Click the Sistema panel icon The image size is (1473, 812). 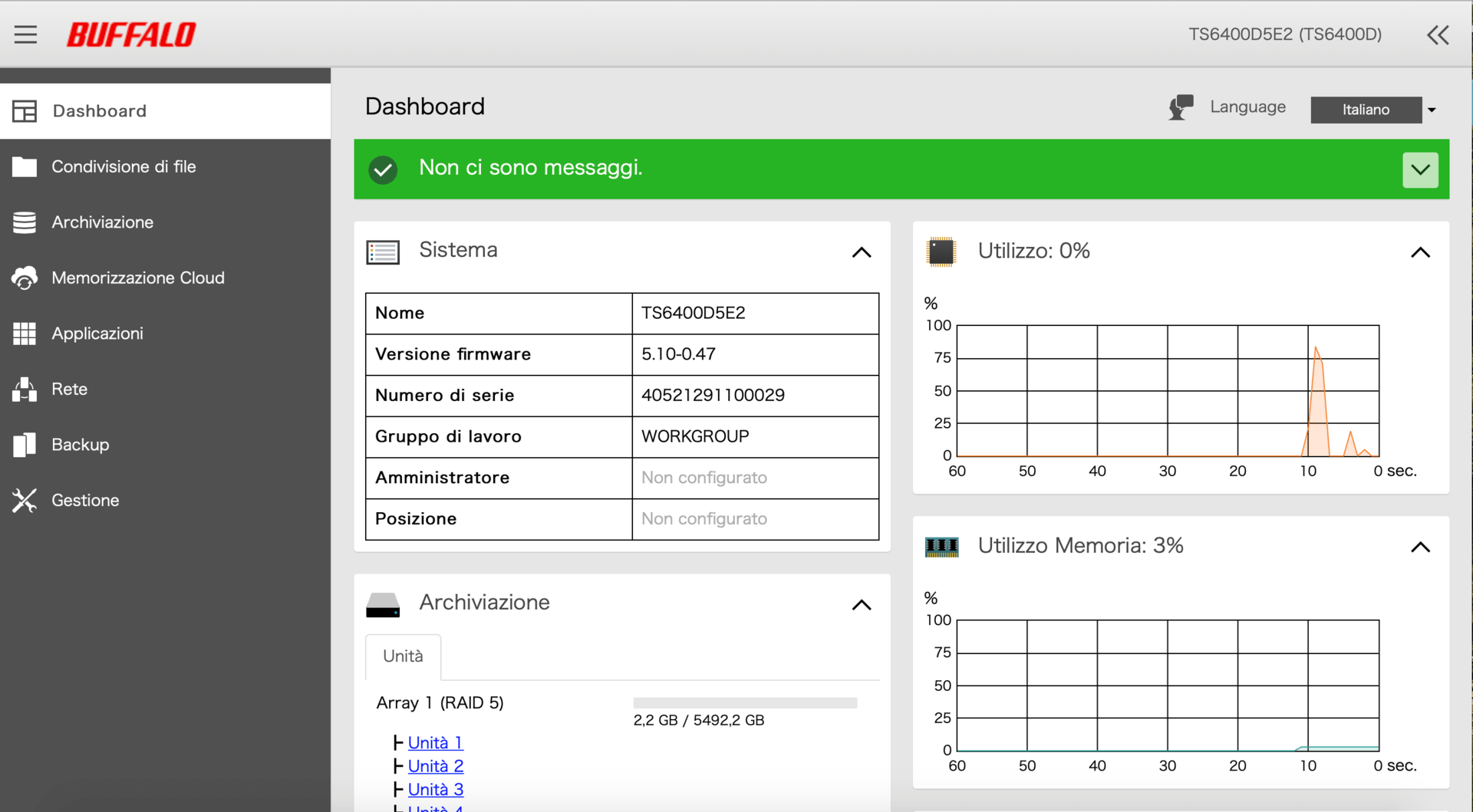pos(383,251)
